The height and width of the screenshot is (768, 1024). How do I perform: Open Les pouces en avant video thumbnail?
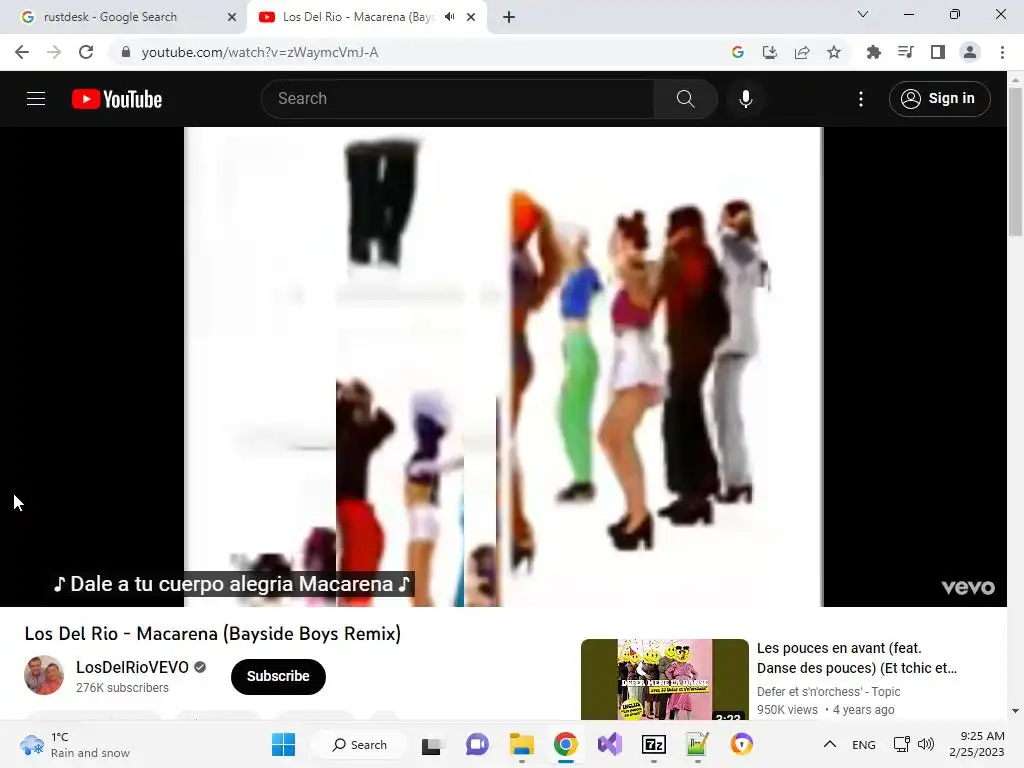pyautogui.click(x=664, y=679)
